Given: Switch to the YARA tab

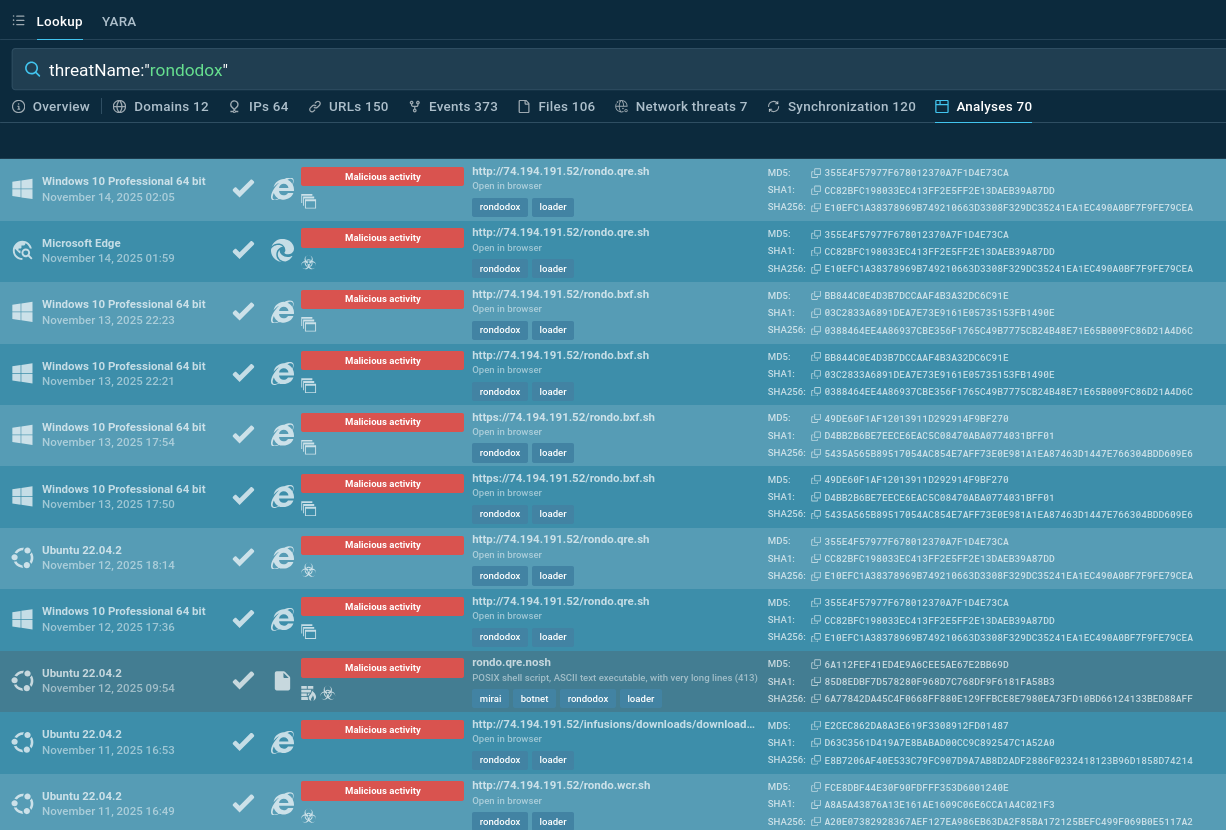Looking at the screenshot, I should pyautogui.click(x=119, y=21).
